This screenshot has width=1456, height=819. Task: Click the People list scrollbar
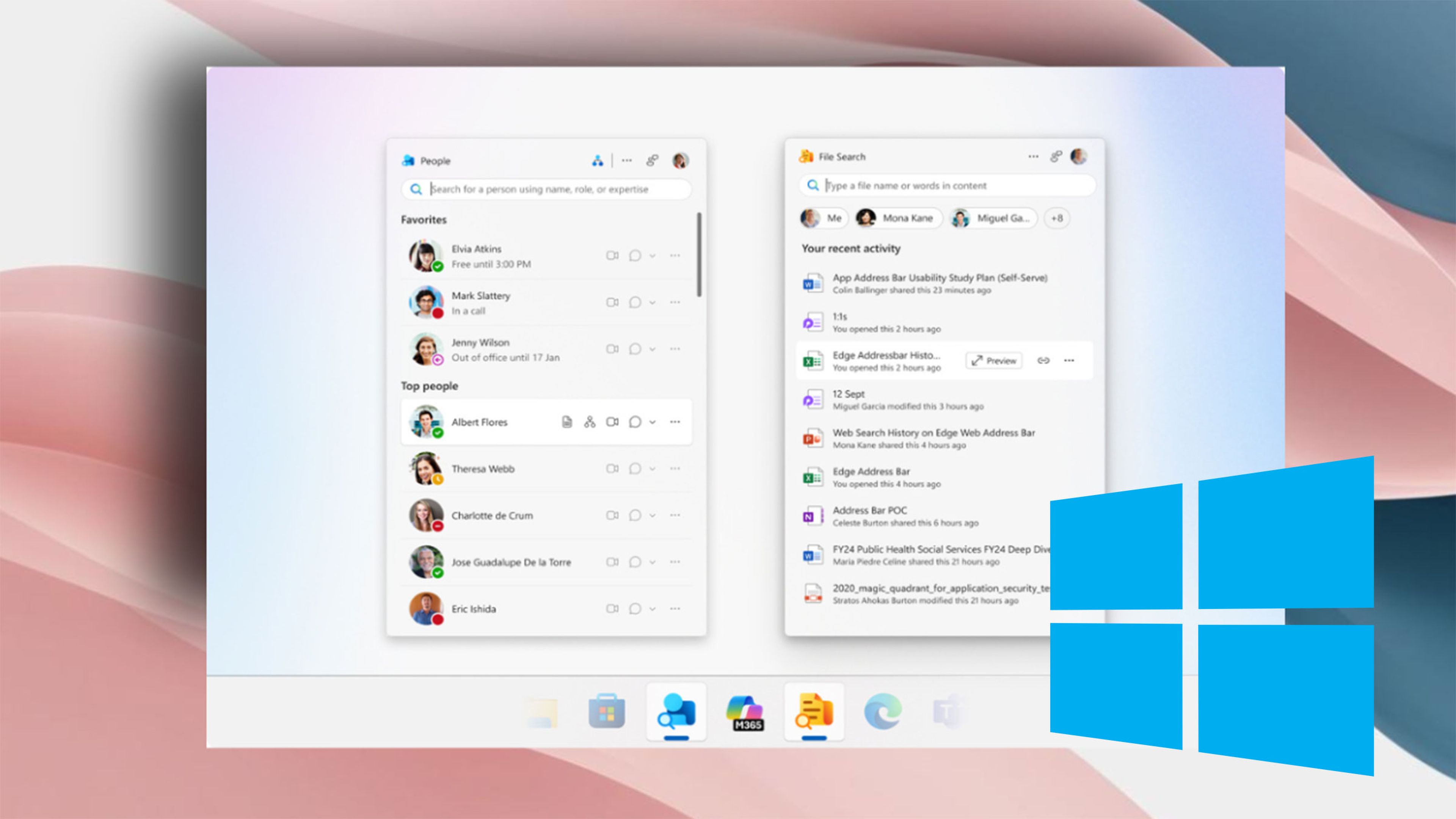point(699,254)
